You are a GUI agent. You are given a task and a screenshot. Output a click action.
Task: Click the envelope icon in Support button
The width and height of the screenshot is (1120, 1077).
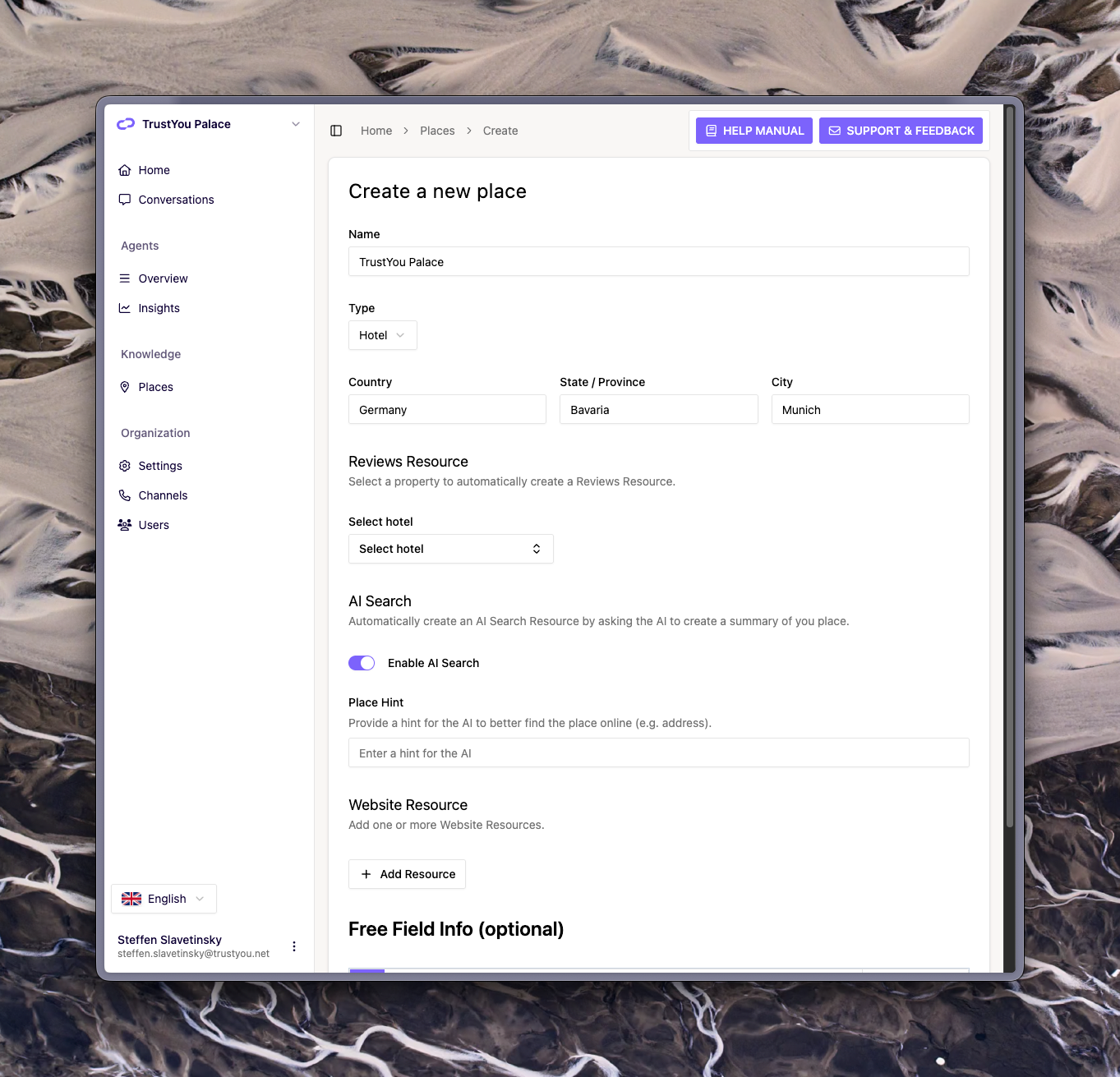[835, 131]
